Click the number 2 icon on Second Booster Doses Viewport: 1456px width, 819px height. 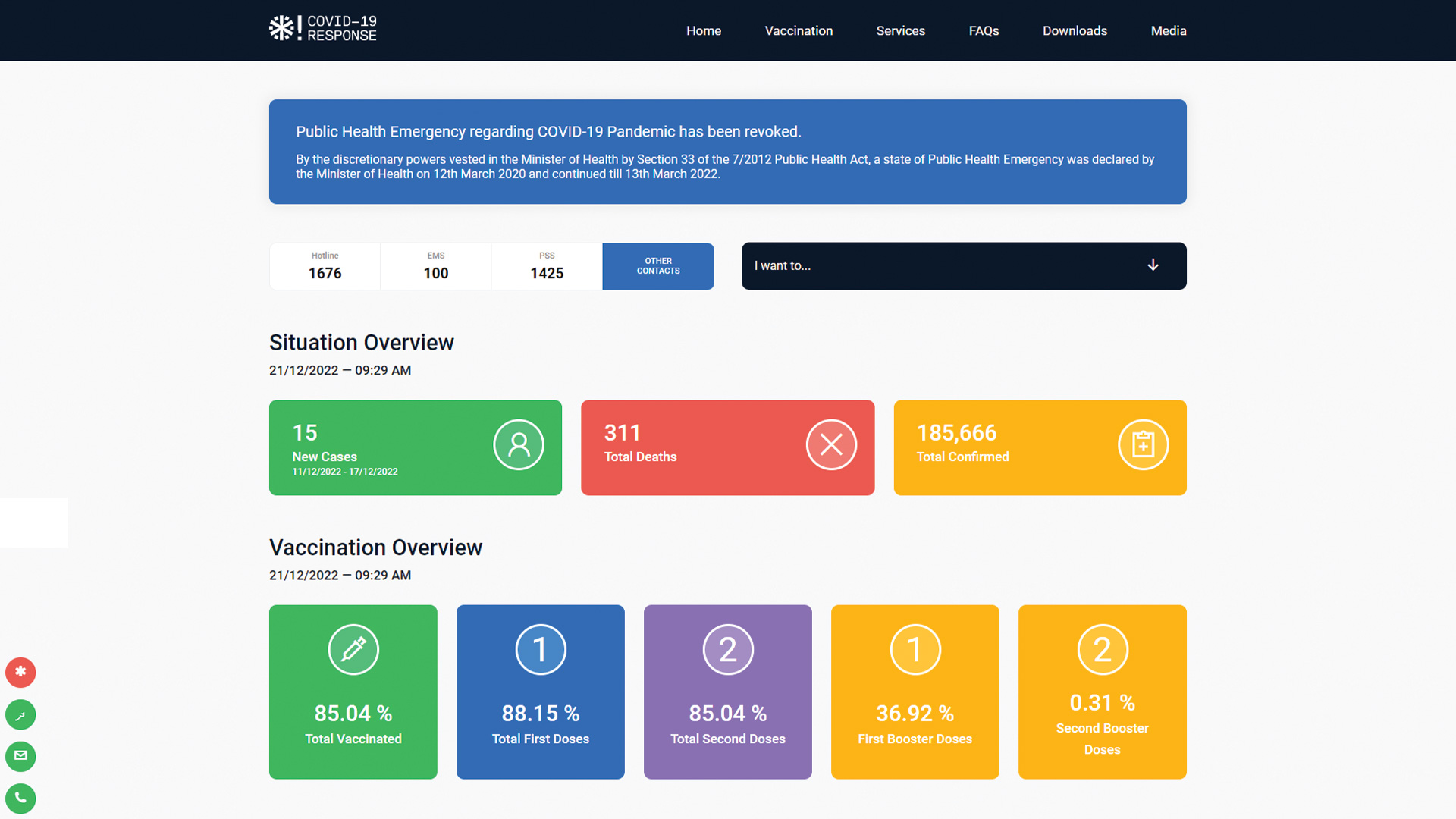(x=1103, y=649)
